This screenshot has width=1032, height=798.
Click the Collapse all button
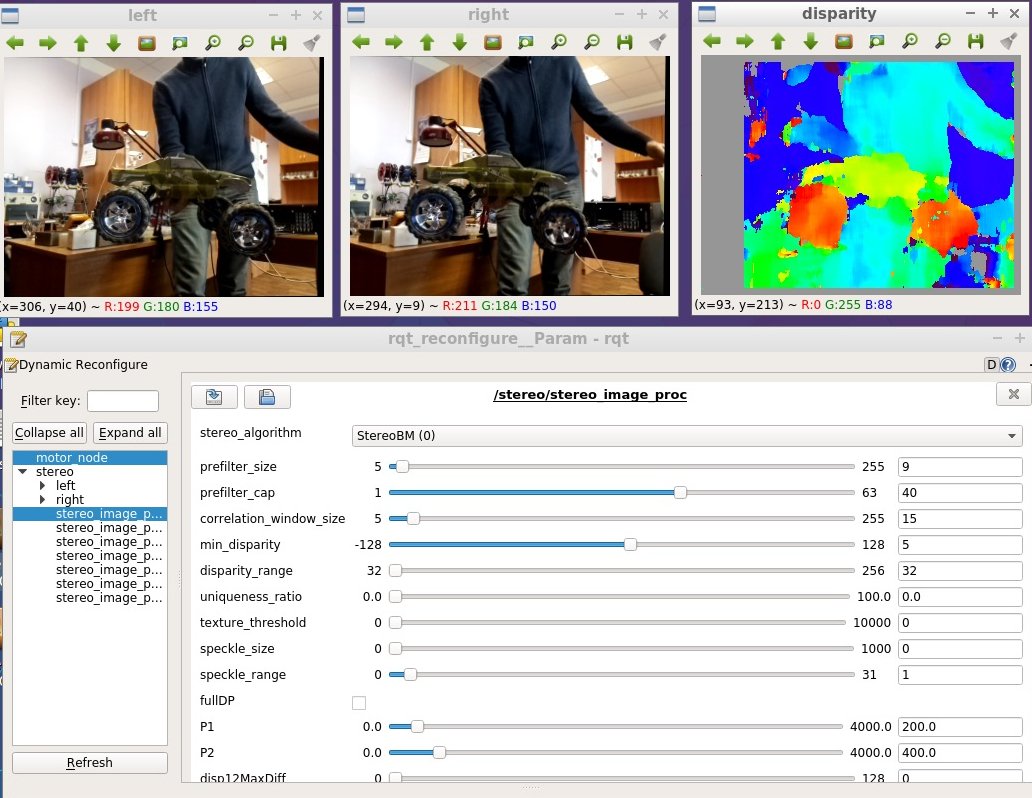[x=49, y=433]
